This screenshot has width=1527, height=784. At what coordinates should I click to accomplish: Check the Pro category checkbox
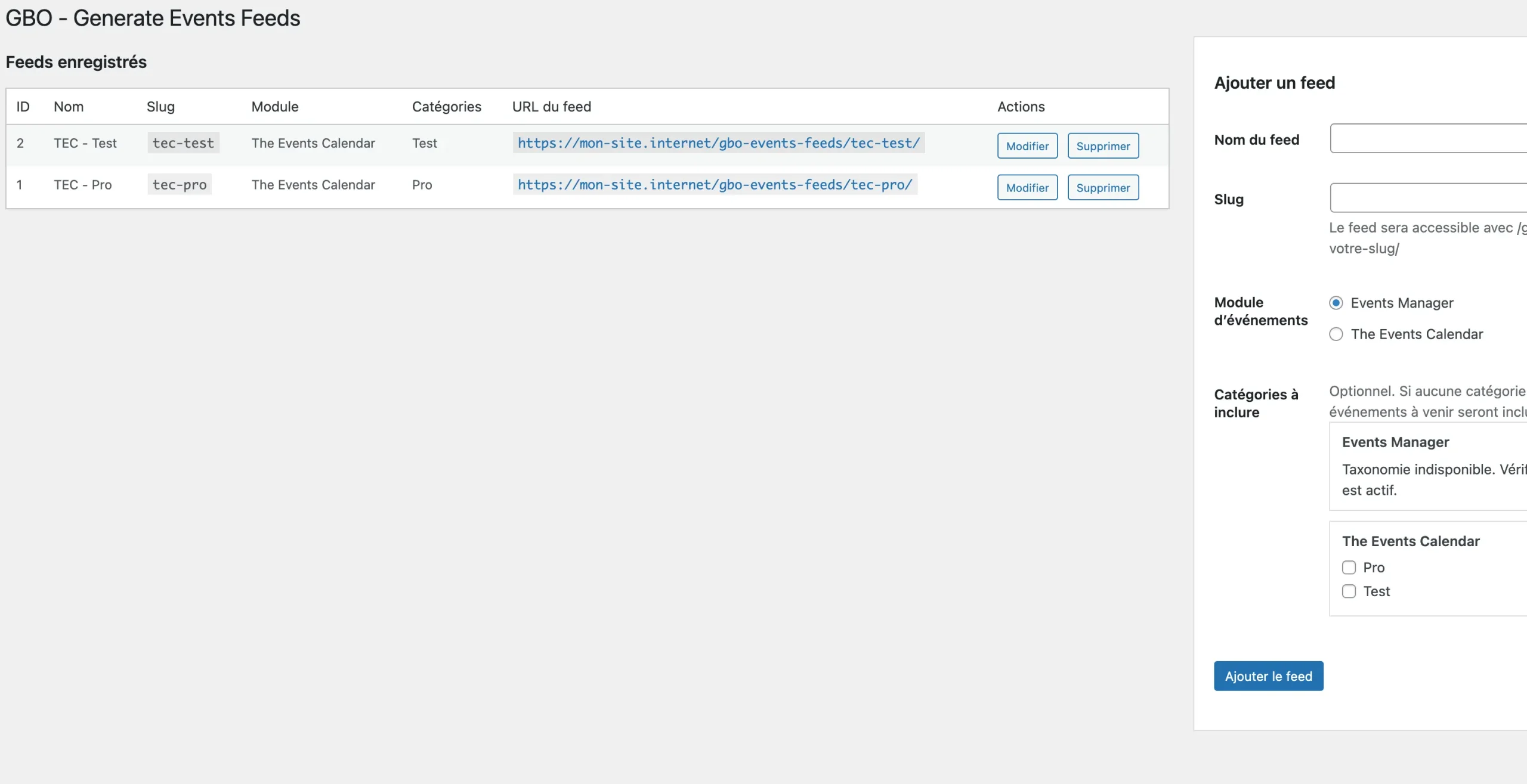[1349, 568]
